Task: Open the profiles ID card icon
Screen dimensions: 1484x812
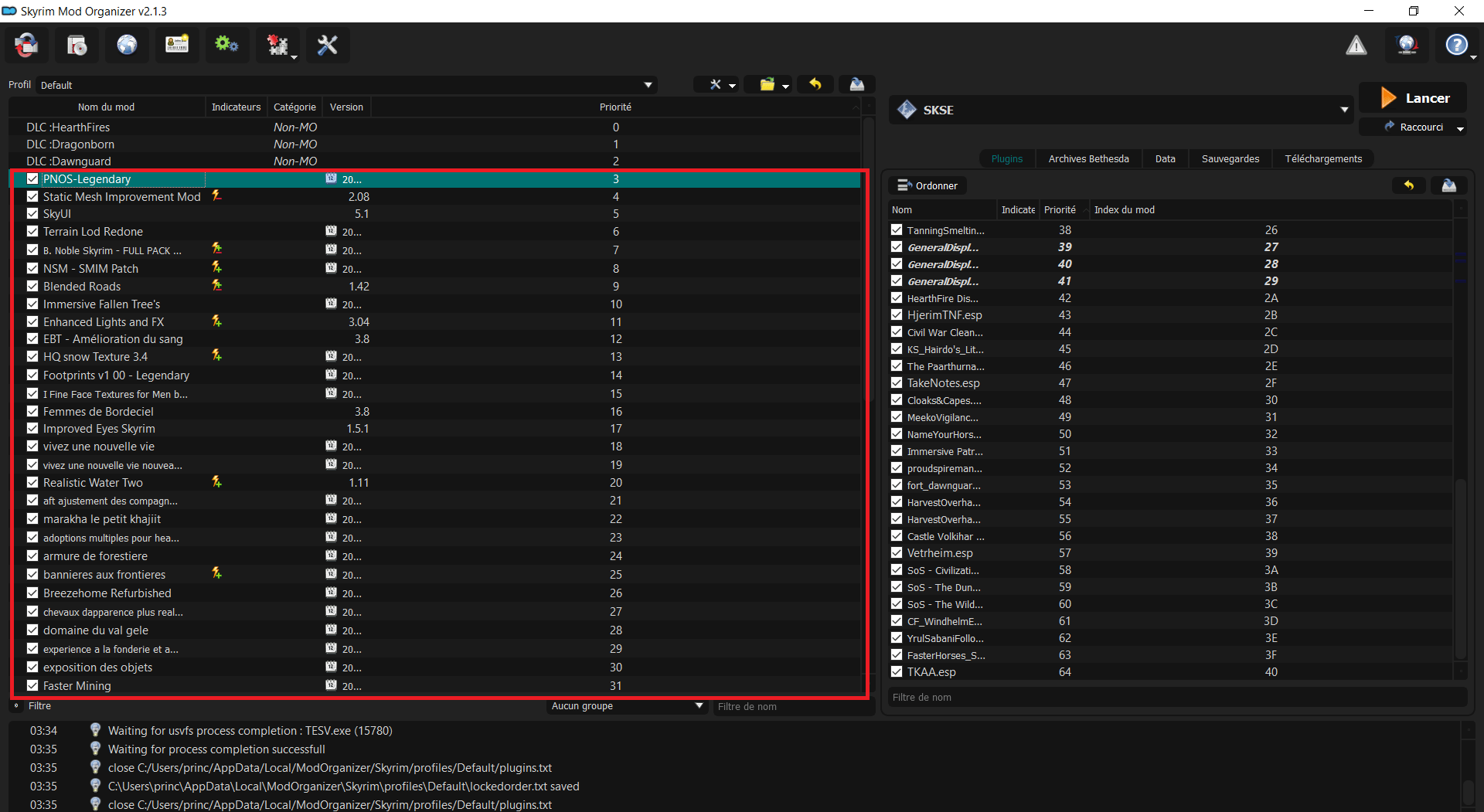Action: point(177,46)
